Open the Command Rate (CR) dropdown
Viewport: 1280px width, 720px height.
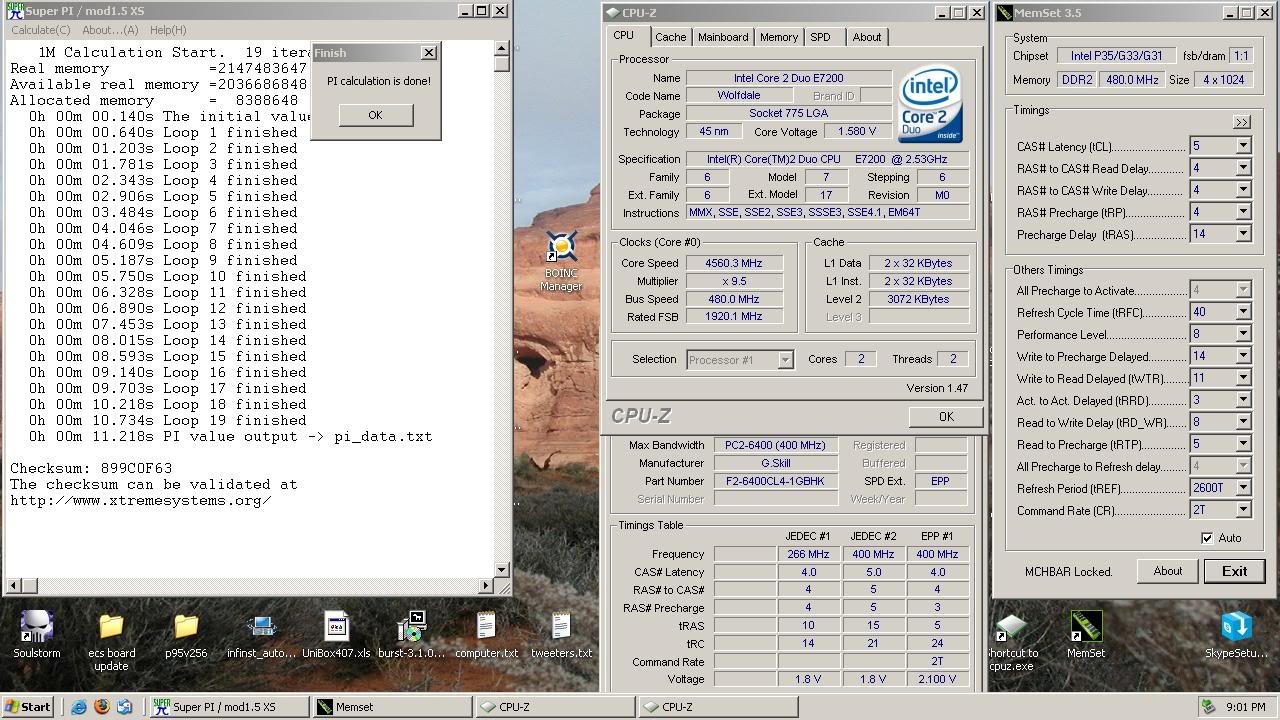[1243, 510]
